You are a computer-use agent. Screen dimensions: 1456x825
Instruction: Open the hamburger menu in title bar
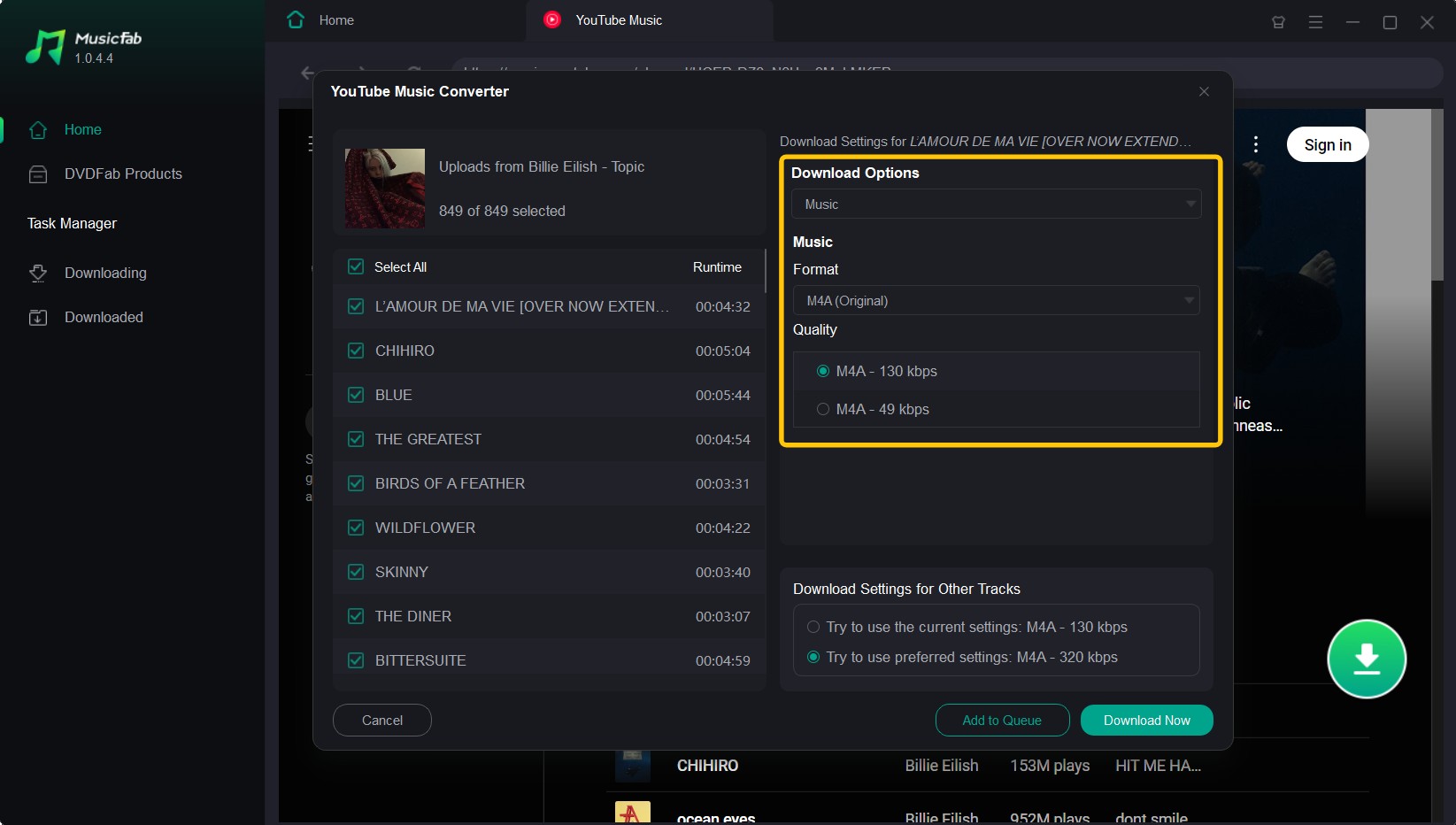coord(1315,22)
